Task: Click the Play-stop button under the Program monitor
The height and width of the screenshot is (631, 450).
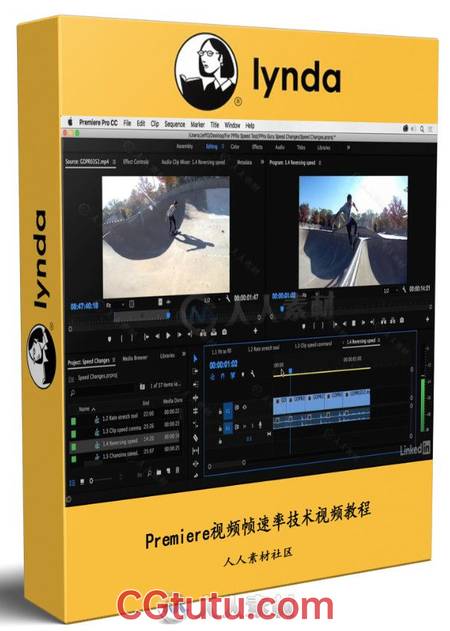Action: 353,323
